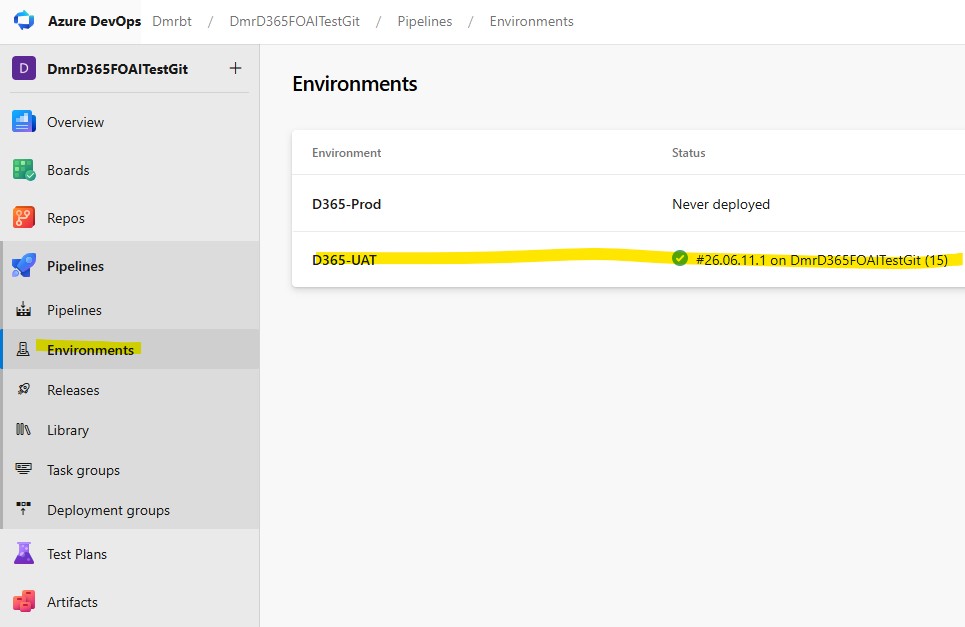Click the Never deployed status text
This screenshot has height=627, width=965.
[721, 204]
